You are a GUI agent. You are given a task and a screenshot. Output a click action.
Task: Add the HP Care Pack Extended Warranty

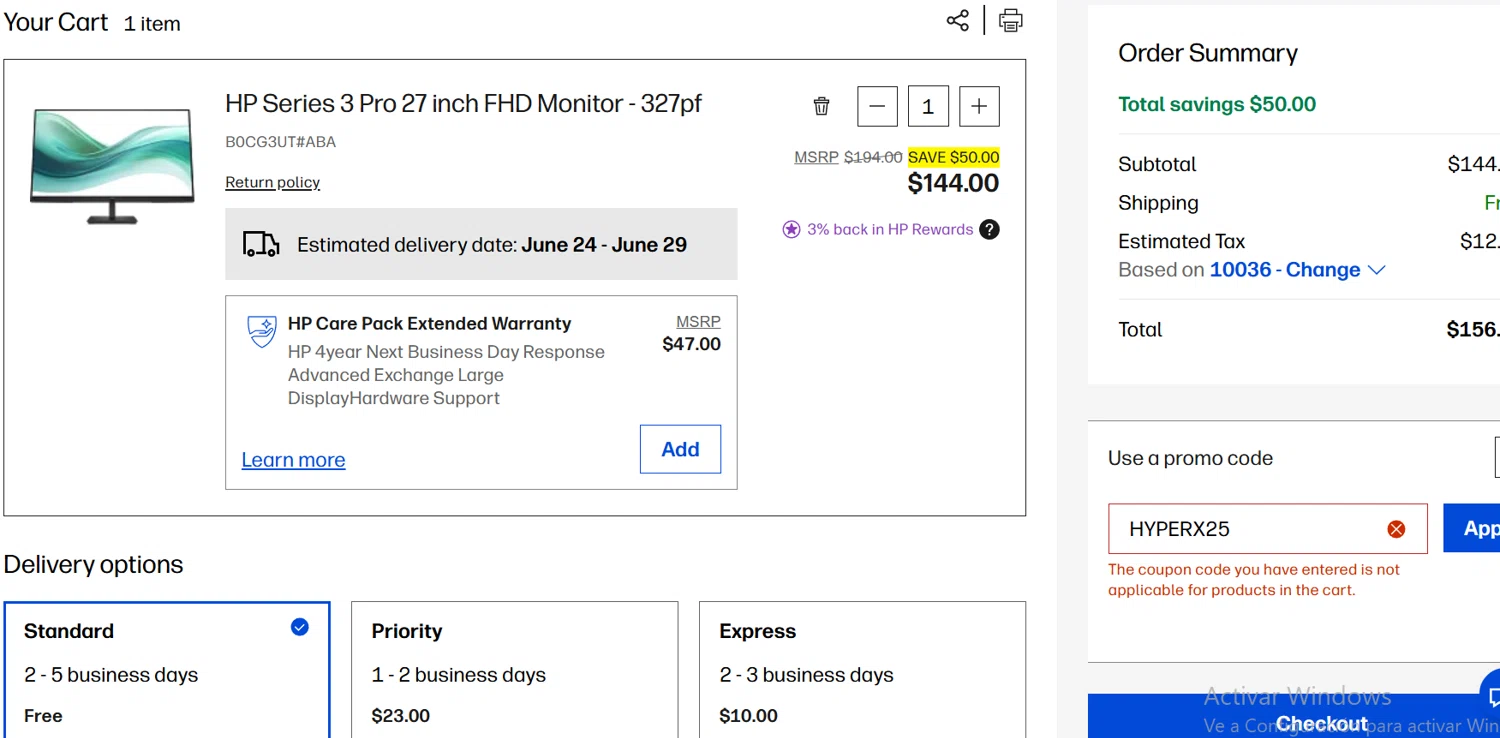click(x=680, y=449)
